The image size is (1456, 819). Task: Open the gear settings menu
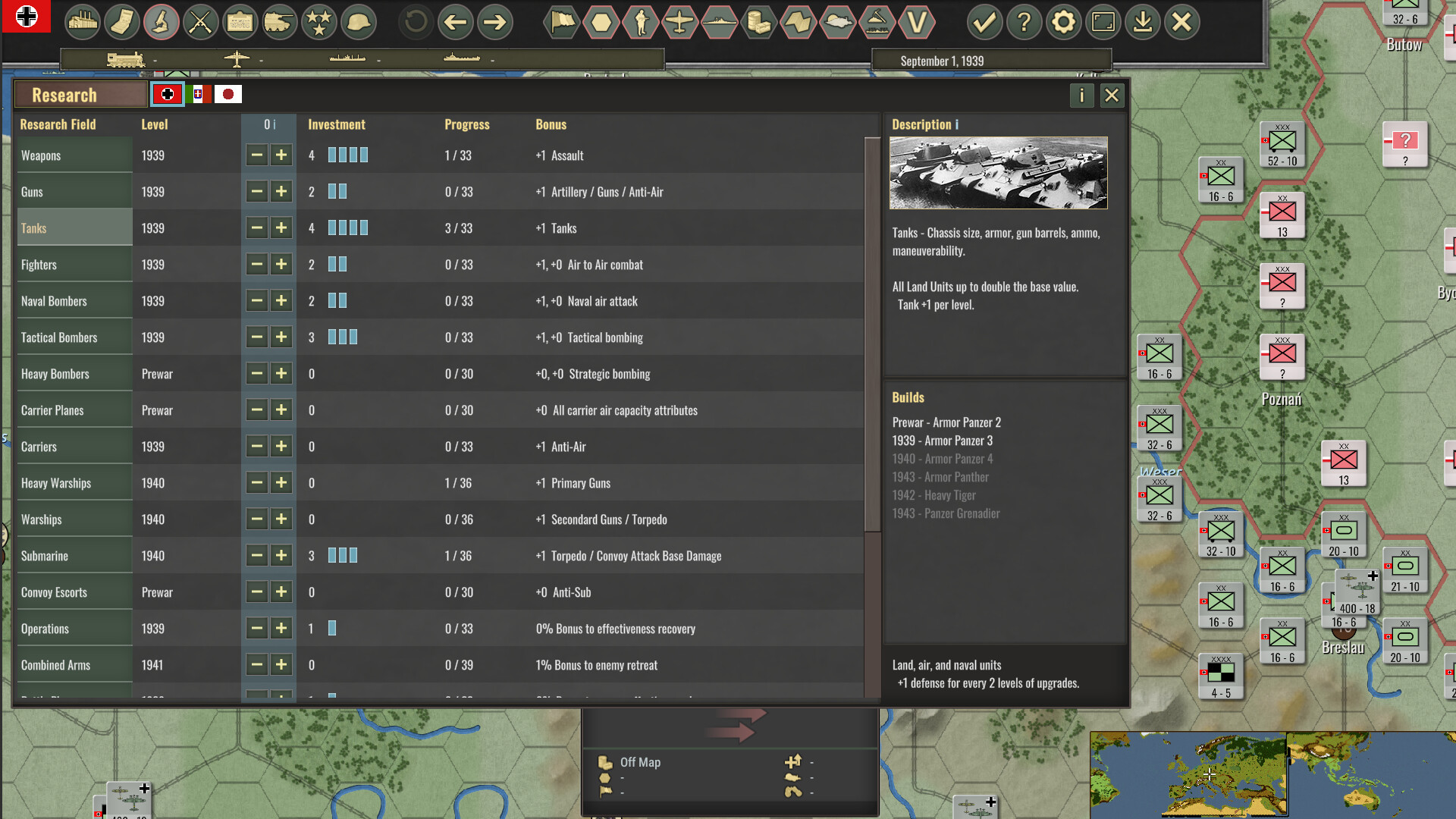1064,22
